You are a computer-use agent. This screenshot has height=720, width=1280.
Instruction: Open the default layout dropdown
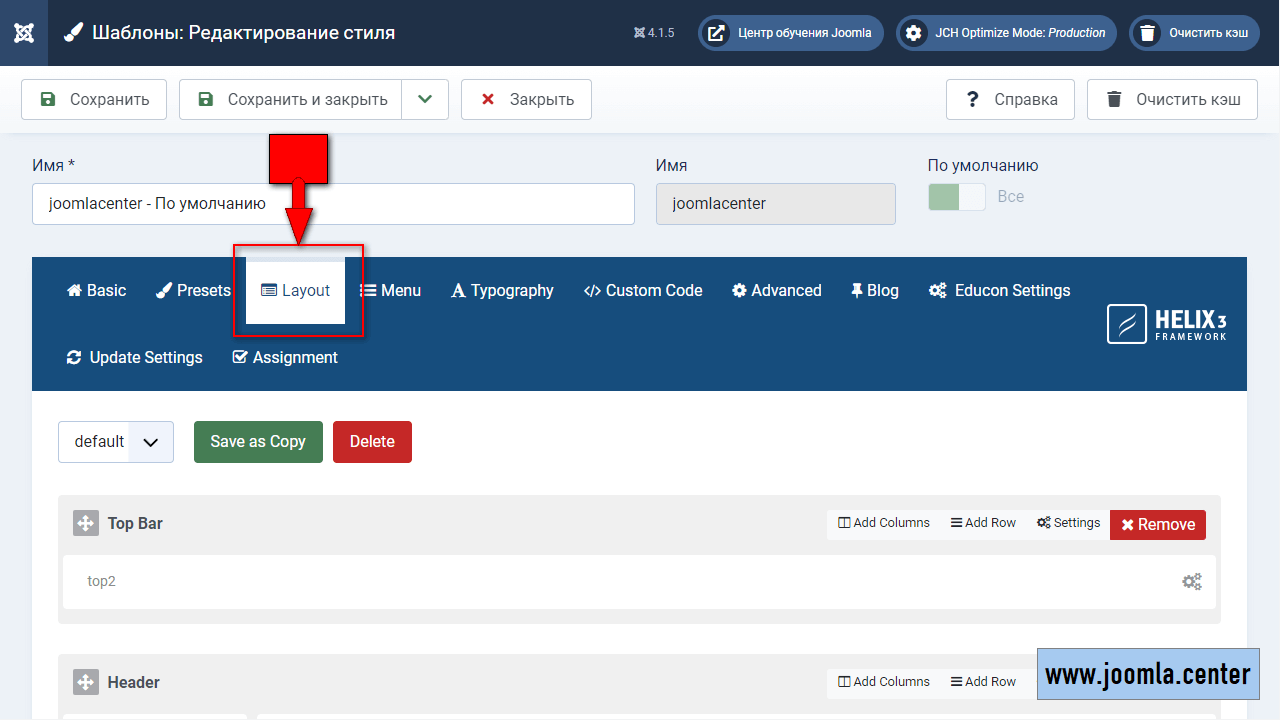click(116, 442)
